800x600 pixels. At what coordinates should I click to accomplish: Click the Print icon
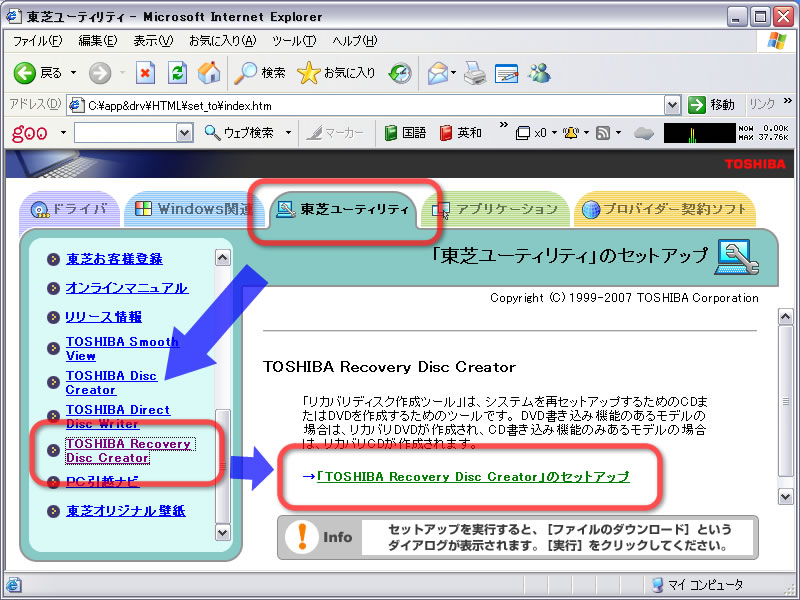pyautogui.click(x=475, y=73)
